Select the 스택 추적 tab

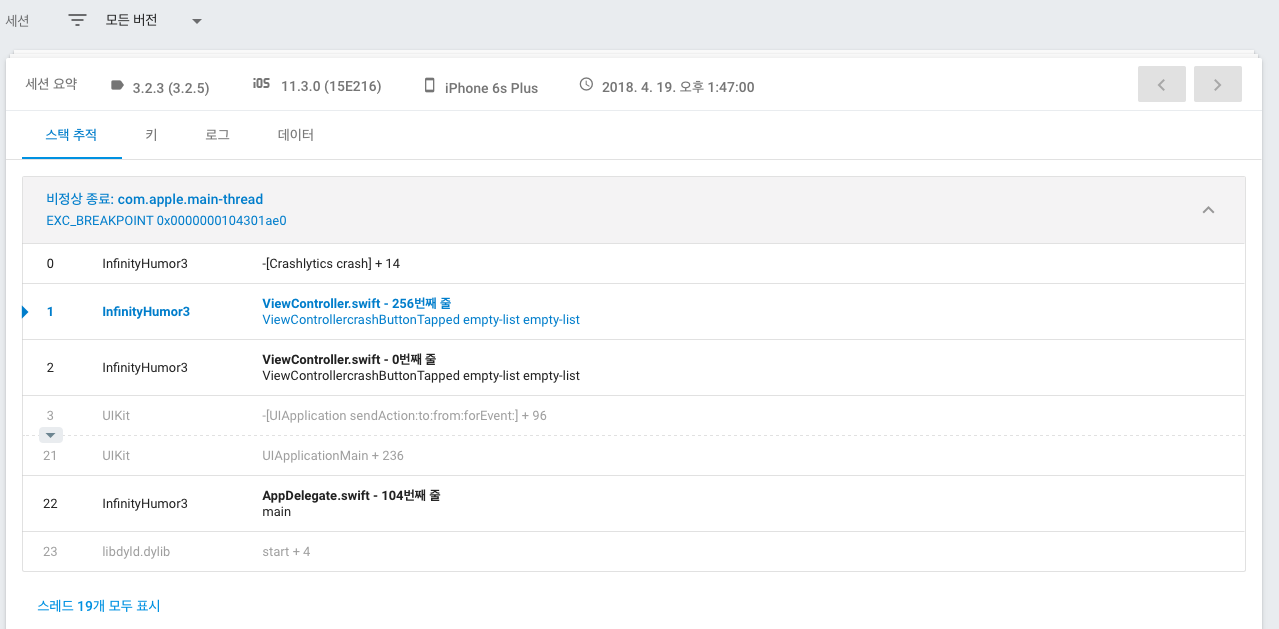pos(71,135)
